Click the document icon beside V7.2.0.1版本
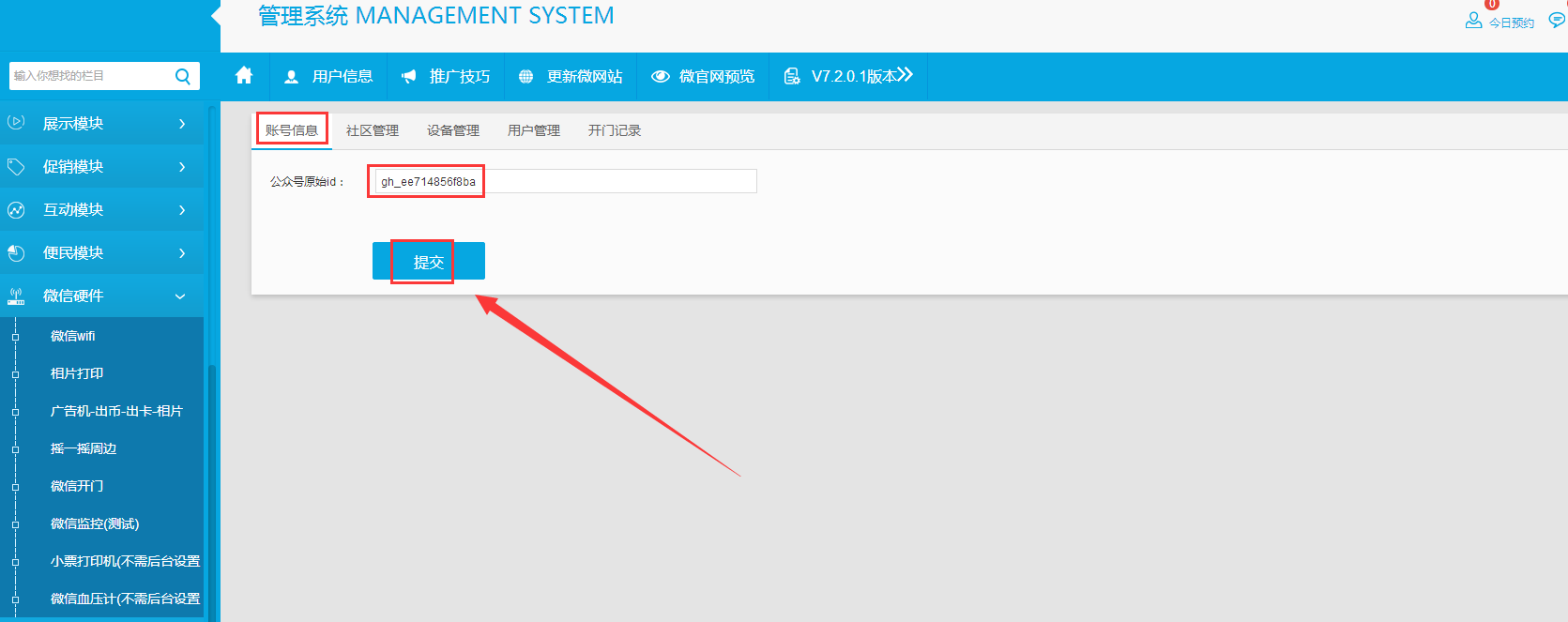This screenshot has height=622, width=1568. [x=792, y=77]
